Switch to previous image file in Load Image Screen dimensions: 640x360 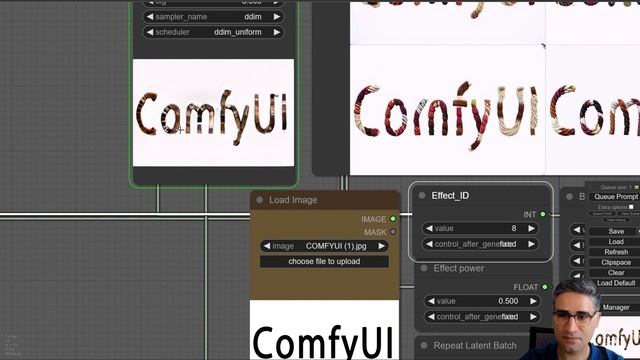coord(267,246)
